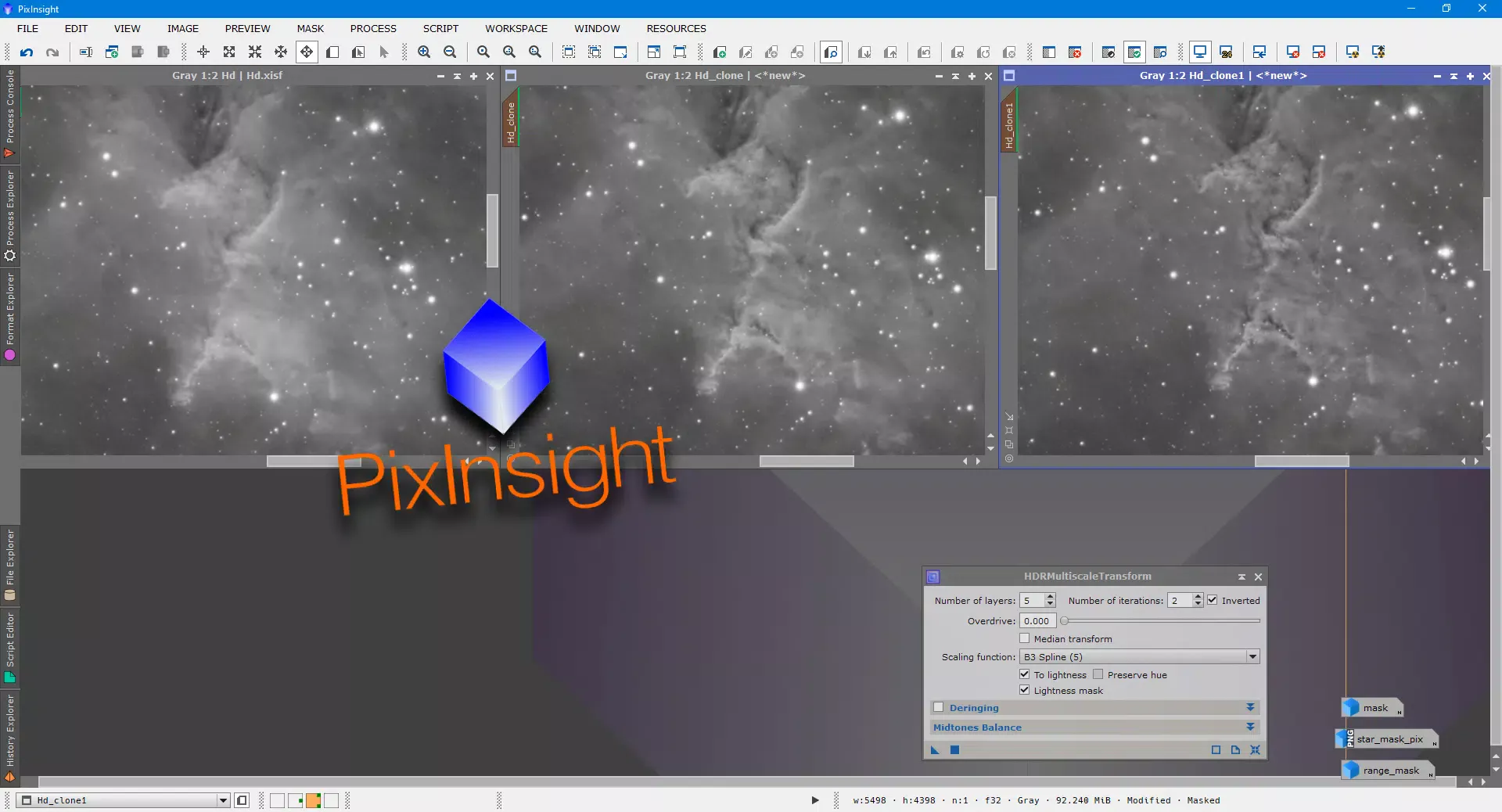Screen dimensions: 1502x812
Task: Open the MASK menu
Action: click(310, 28)
